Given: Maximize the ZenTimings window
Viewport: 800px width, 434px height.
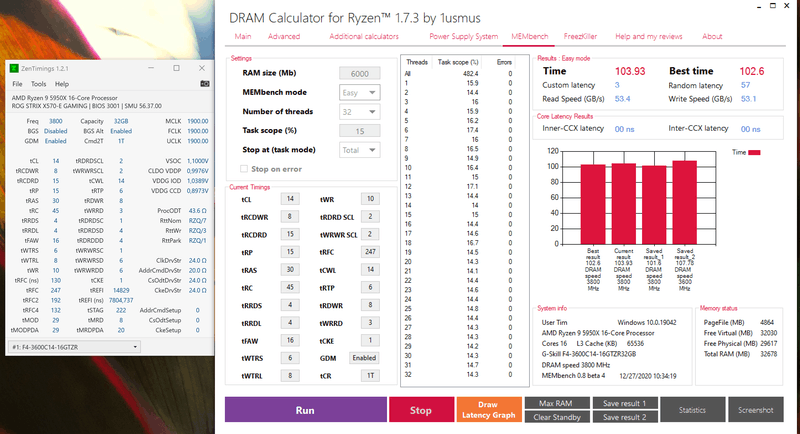Looking at the screenshot, I should tap(177, 68).
